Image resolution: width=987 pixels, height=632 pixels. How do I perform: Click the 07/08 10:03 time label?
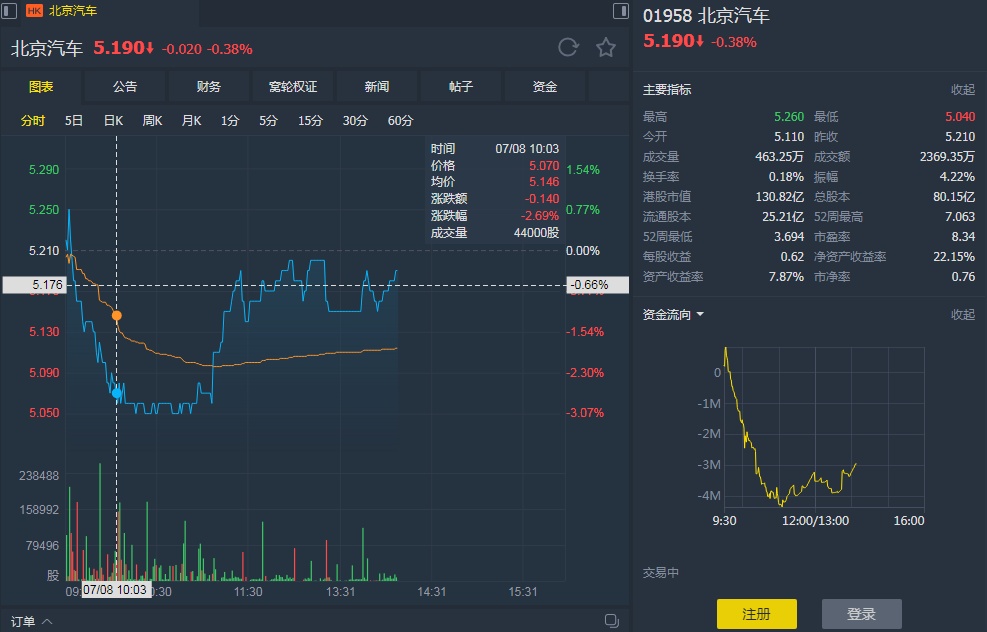click(x=116, y=590)
